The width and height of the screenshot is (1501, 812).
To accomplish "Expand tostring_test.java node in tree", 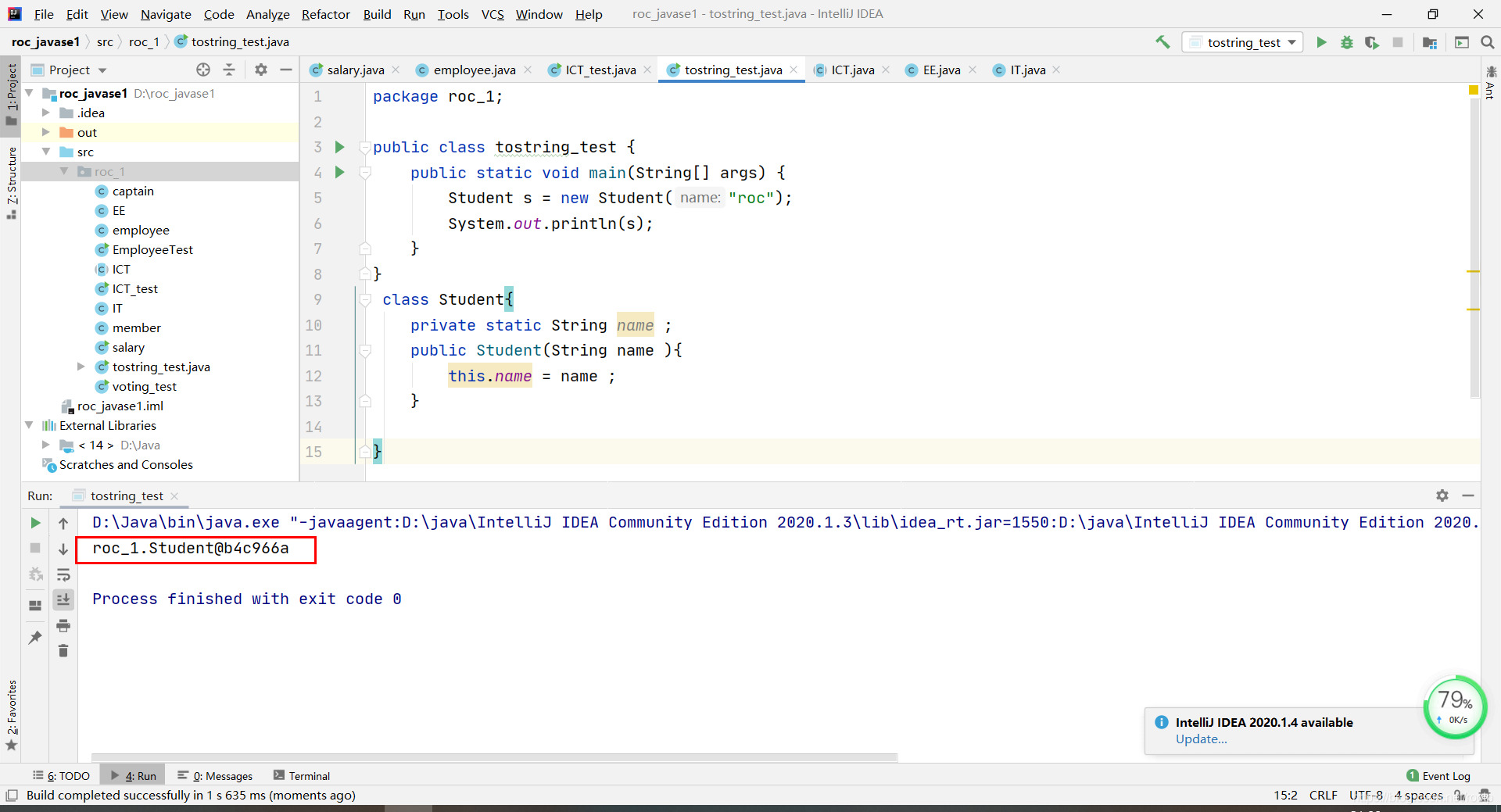I will point(81,367).
